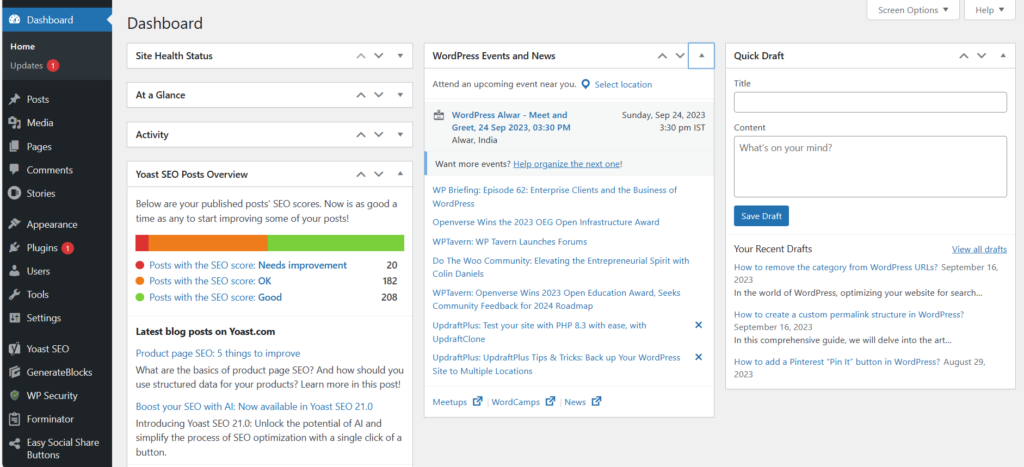Click the What's on your mind content box
Screen dimensions: 1024x467
tap(870, 167)
